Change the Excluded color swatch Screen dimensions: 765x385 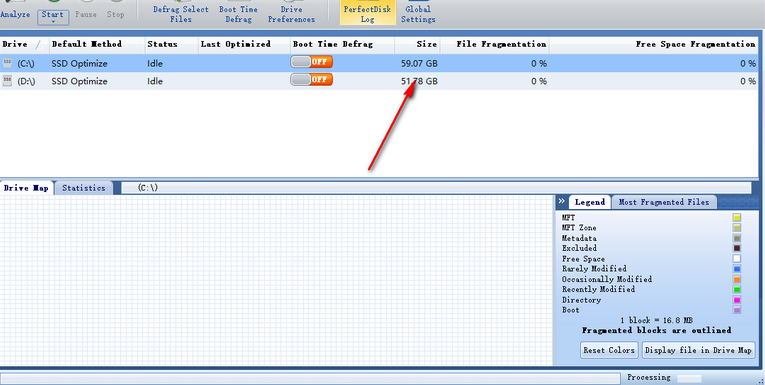(737, 248)
